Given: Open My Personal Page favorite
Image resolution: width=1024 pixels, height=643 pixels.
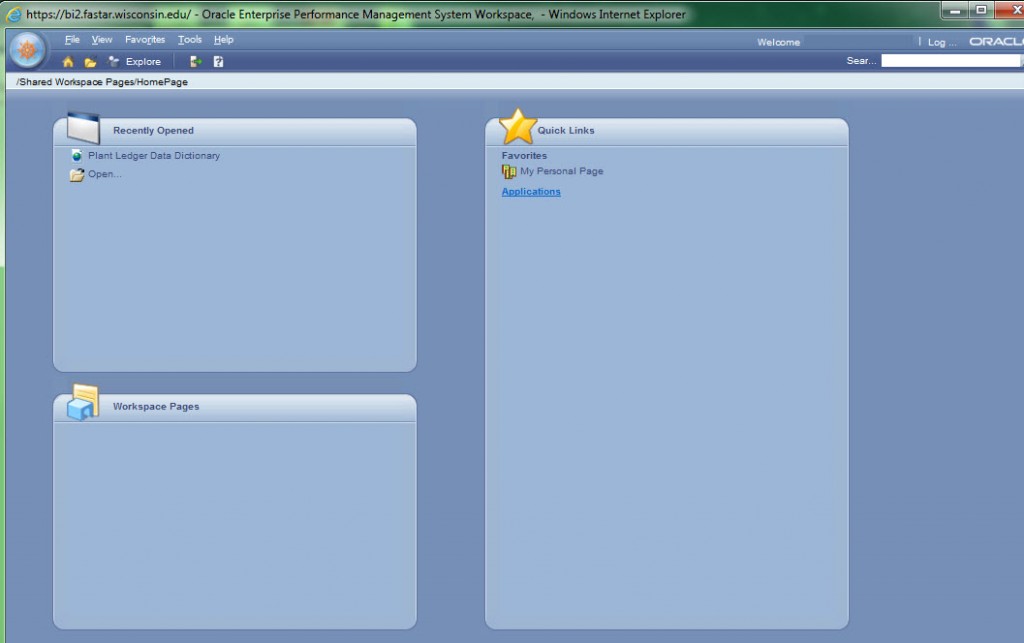Looking at the screenshot, I should coord(561,172).
